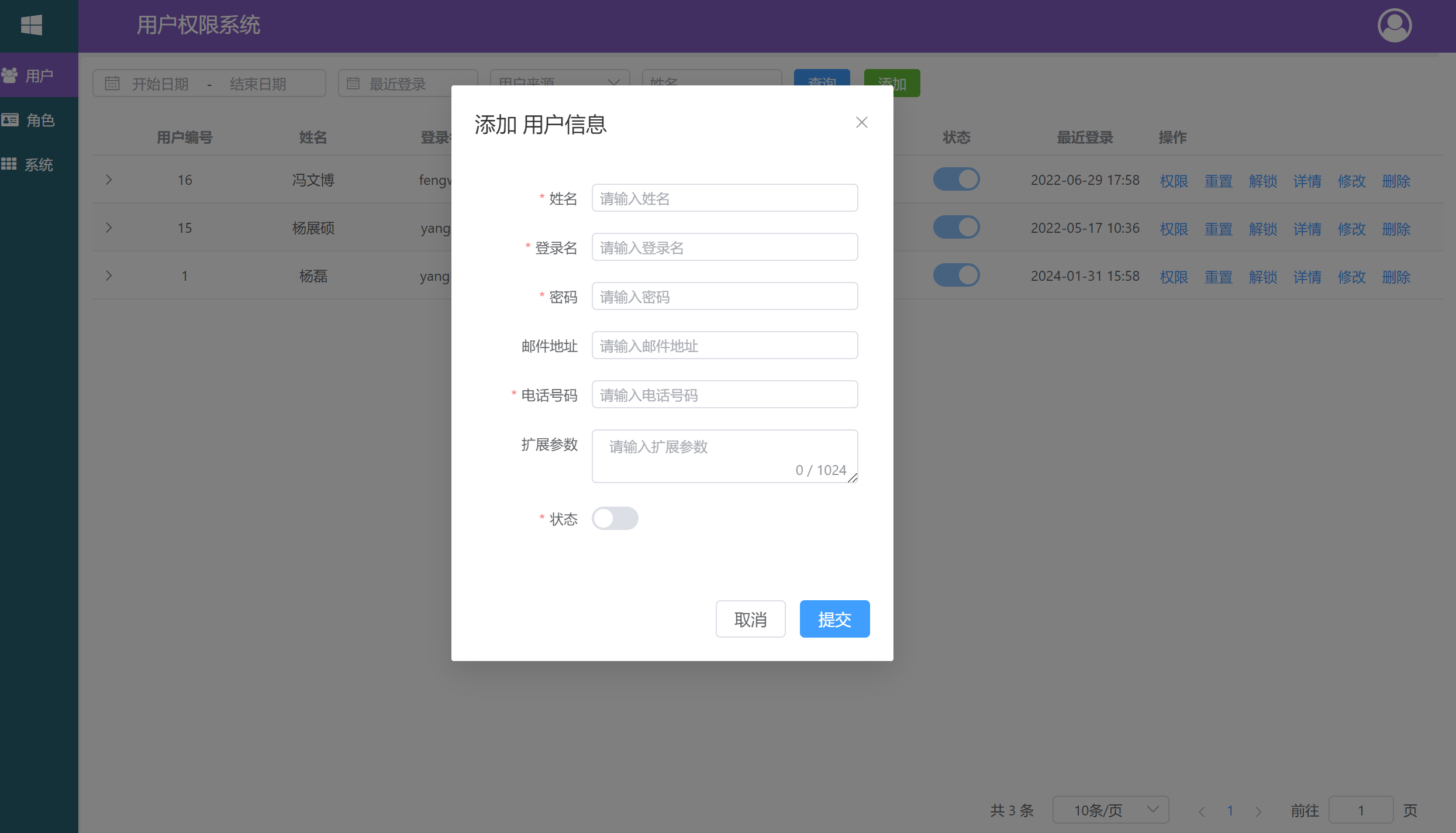Click the date 2024-01-31 15:58
Image resolution: width=1456 pixels, height=833 pixels.
[1085, 276]
